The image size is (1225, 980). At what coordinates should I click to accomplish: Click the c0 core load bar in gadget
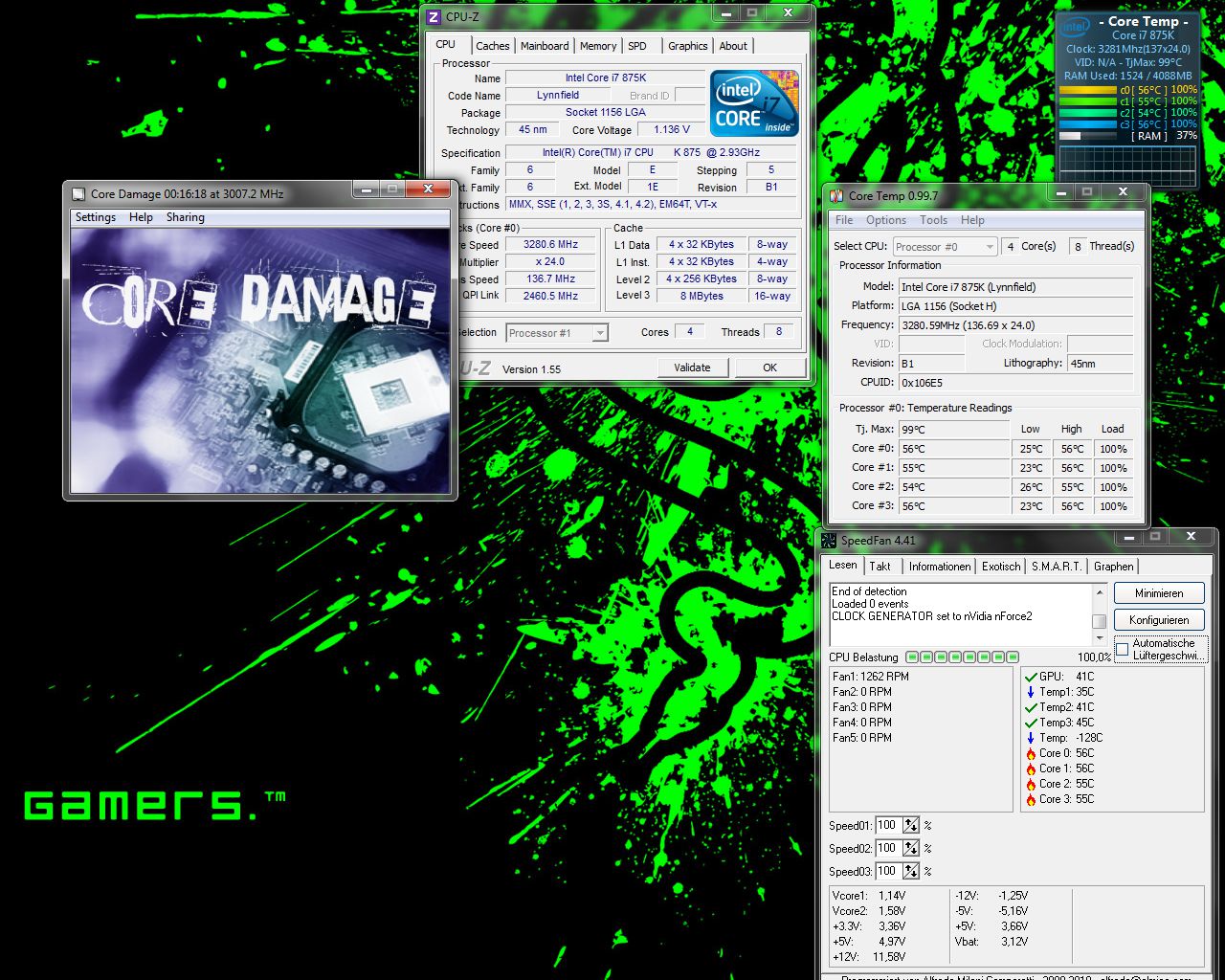tap(1088, 90)
